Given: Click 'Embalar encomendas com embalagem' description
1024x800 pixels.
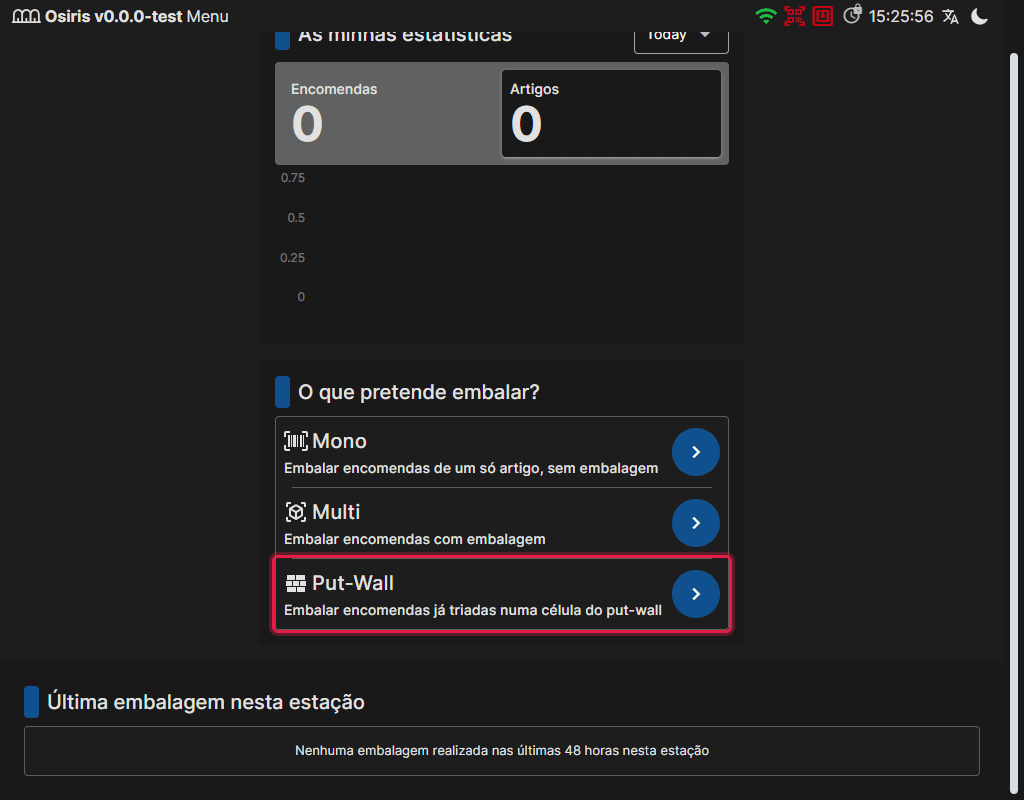Looking at the screenshot, I should pyautogui.click(x=415, y=539).
